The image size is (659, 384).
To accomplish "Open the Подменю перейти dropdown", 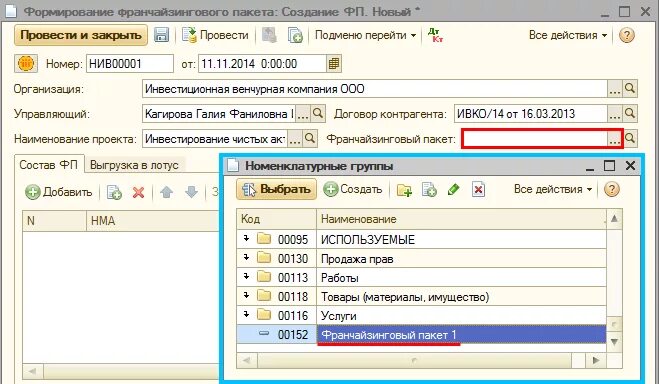I will click(365, 35).
